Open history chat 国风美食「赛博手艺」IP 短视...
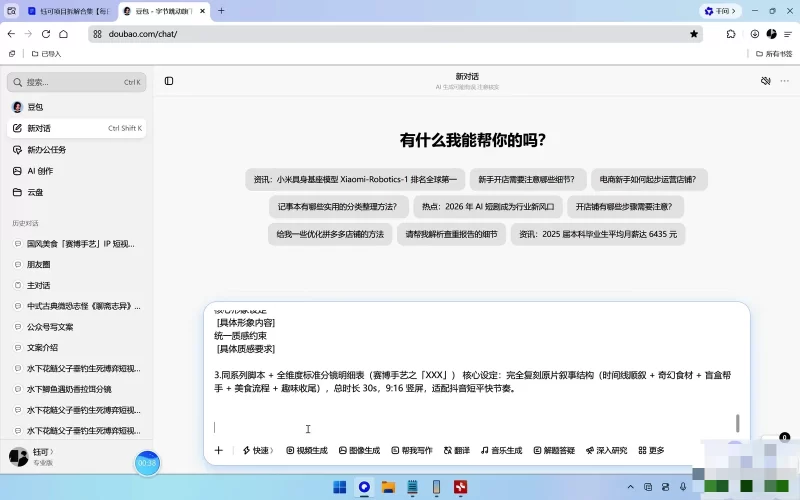The image size is (800, 500). click(x=77, y=244)
